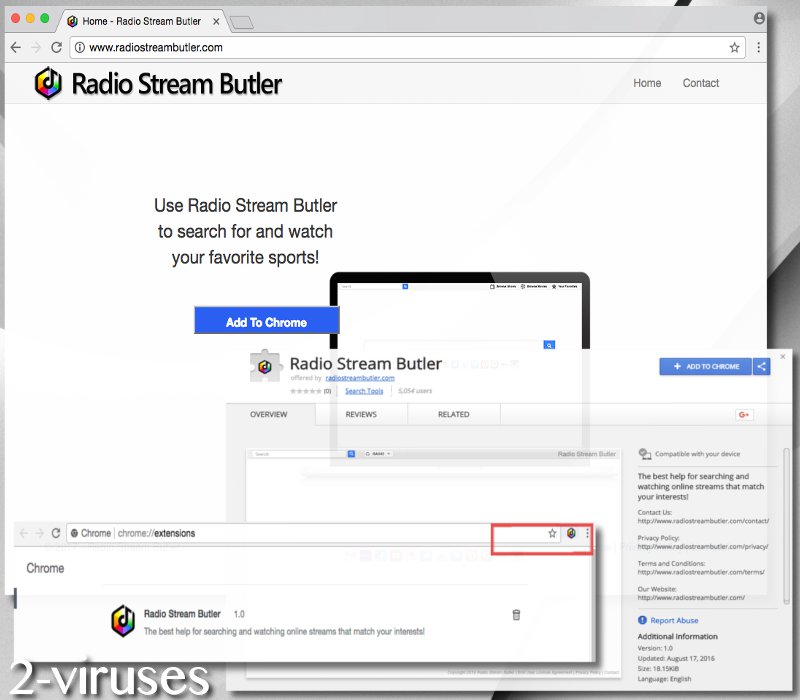Go back using the browser back arrow
Viewport: 800px width, 700px height.
(15, 47)
